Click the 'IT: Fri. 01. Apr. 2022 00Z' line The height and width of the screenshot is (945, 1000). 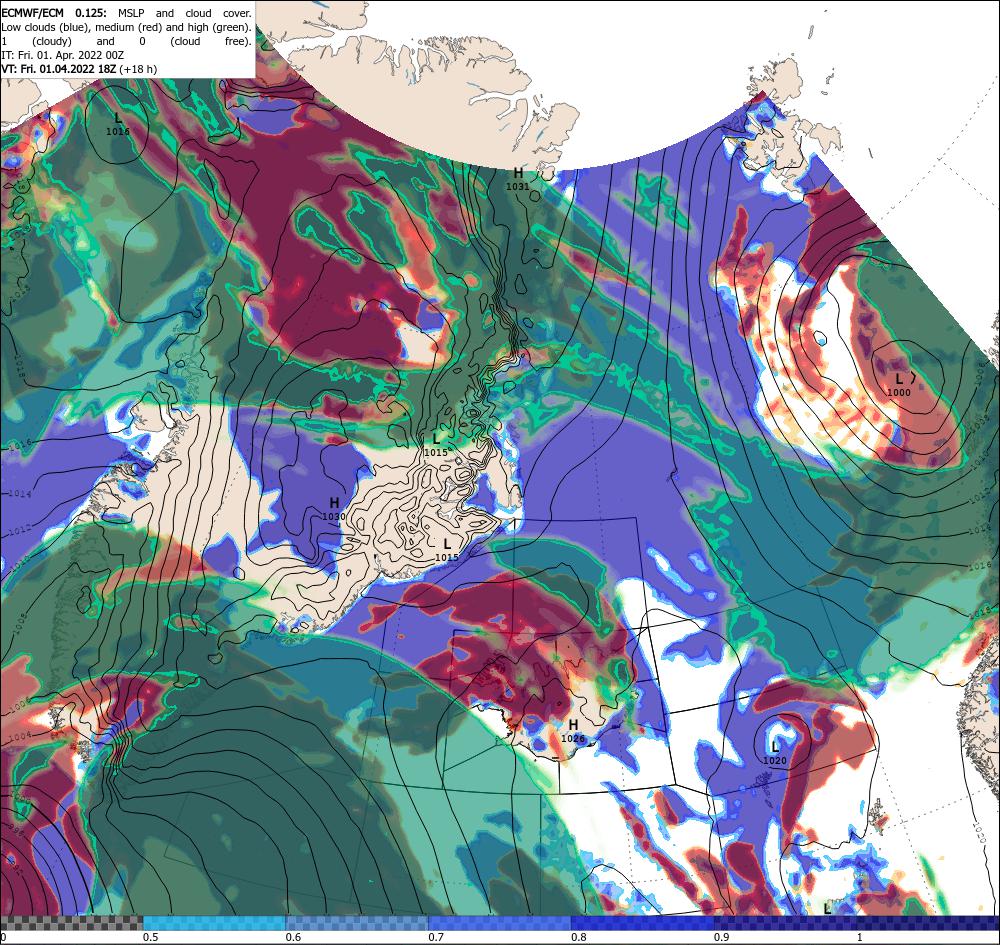pos(62,55)
